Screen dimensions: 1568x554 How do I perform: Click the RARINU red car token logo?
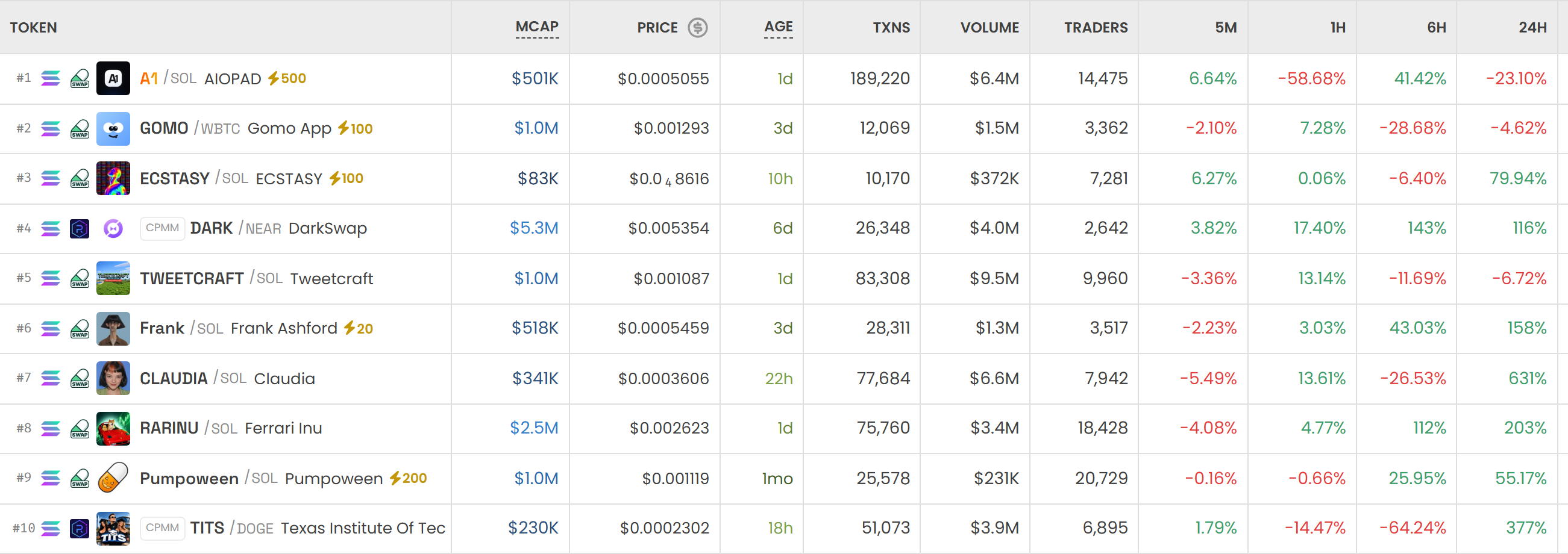[x=113, y=428]
